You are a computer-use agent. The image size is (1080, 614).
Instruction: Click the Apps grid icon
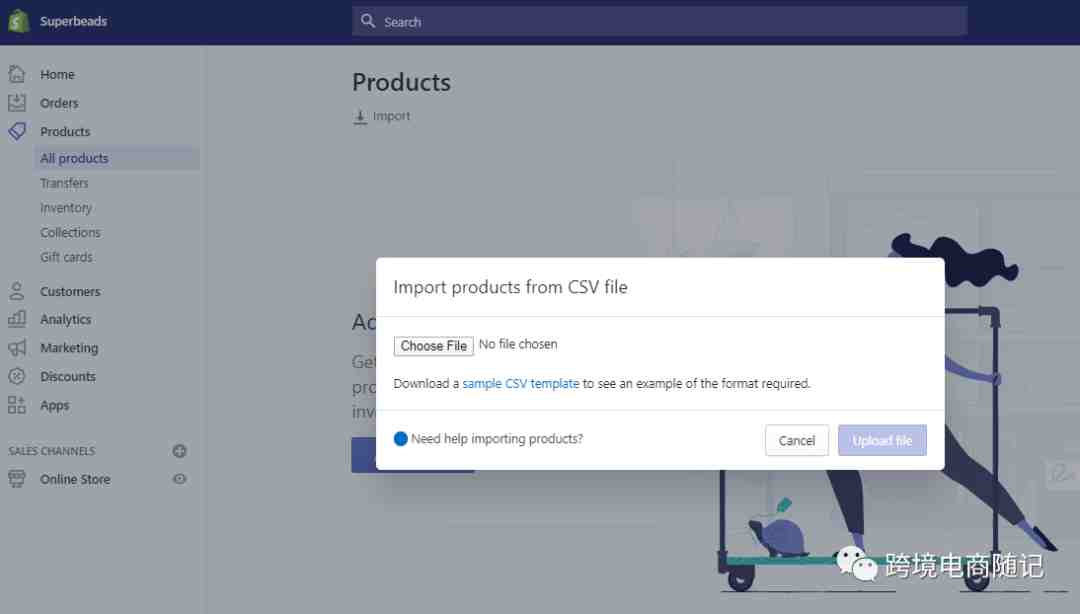click(17, 405)
